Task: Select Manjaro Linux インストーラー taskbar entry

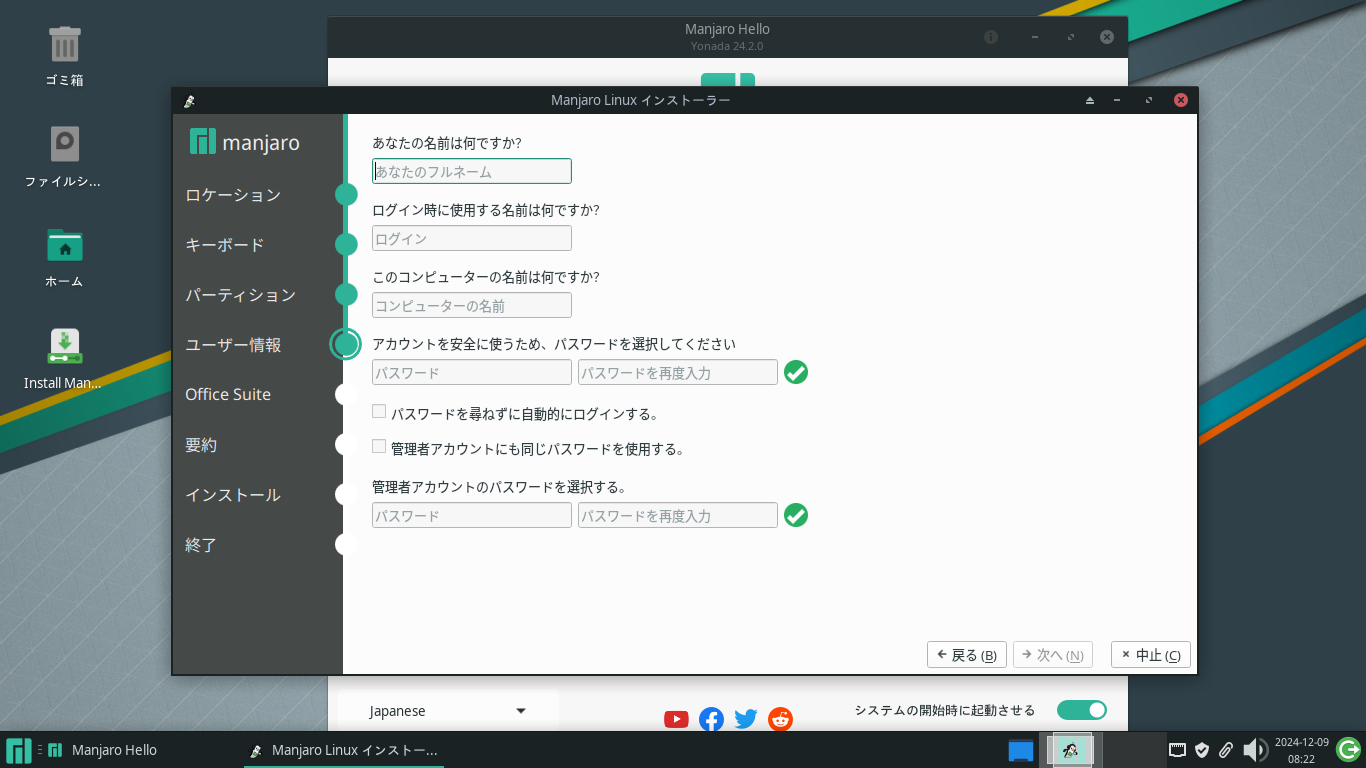Action: click(343, 750)
